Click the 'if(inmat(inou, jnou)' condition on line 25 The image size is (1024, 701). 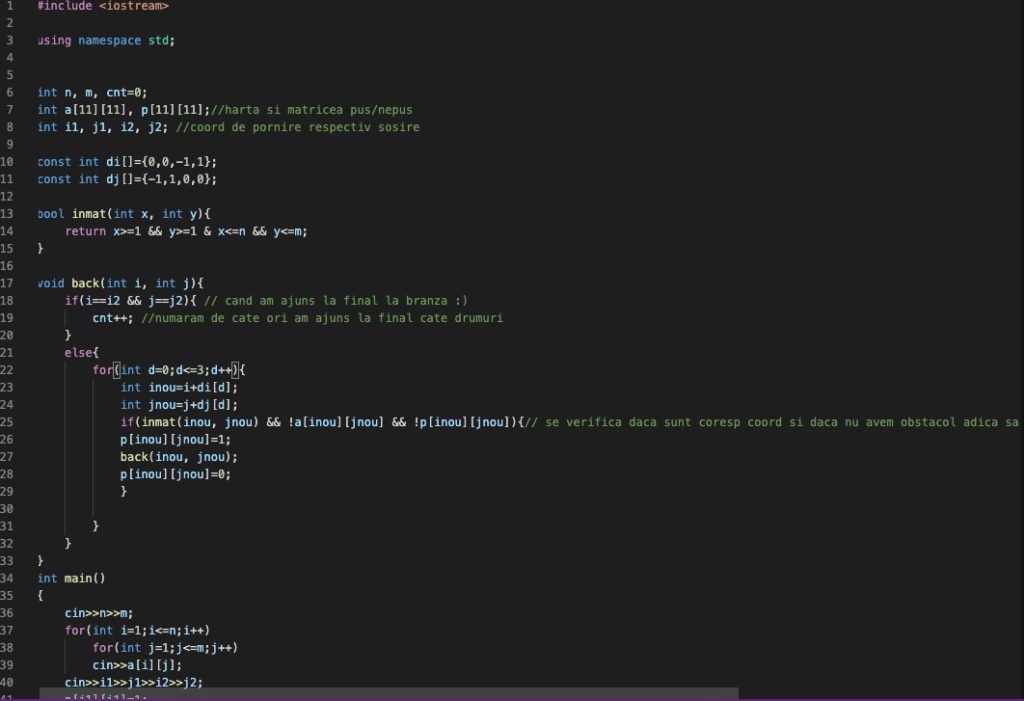click(x=189, y=422)
